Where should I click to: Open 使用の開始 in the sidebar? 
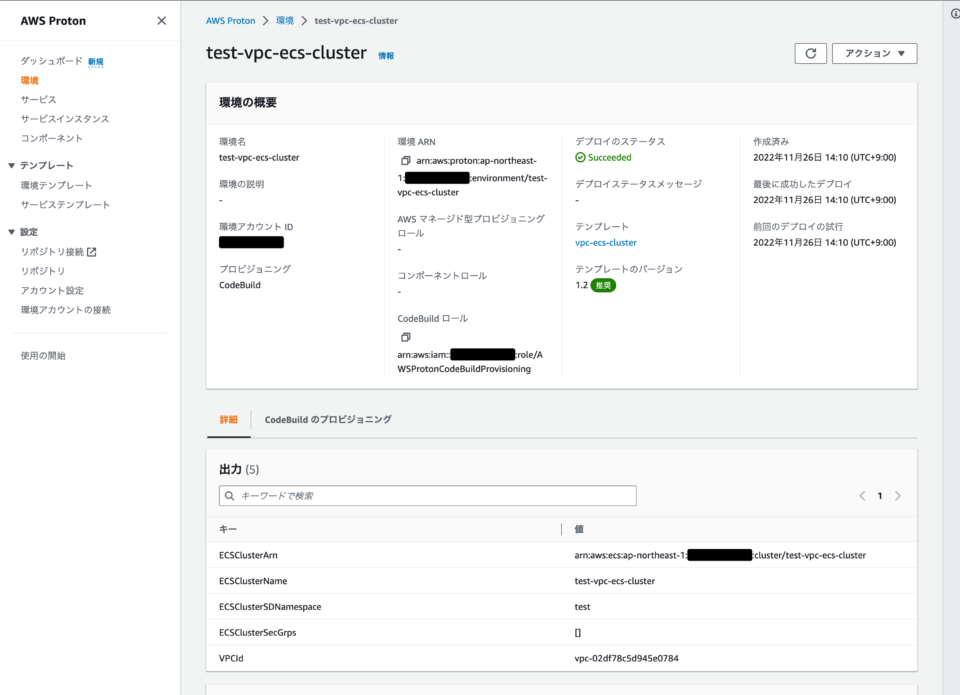coord(43,355)
